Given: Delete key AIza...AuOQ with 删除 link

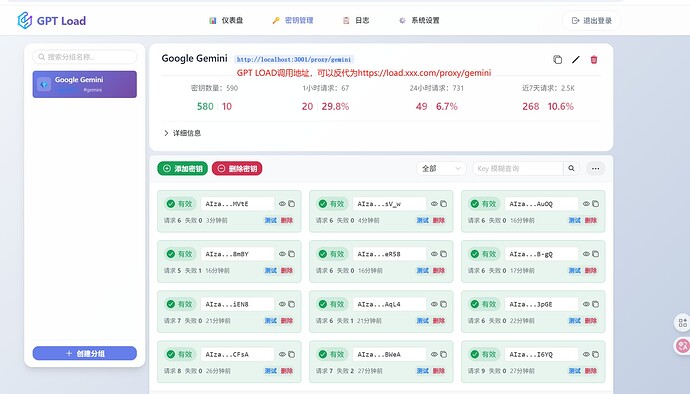Looking at the screenshot, I should tap(591, 220).
